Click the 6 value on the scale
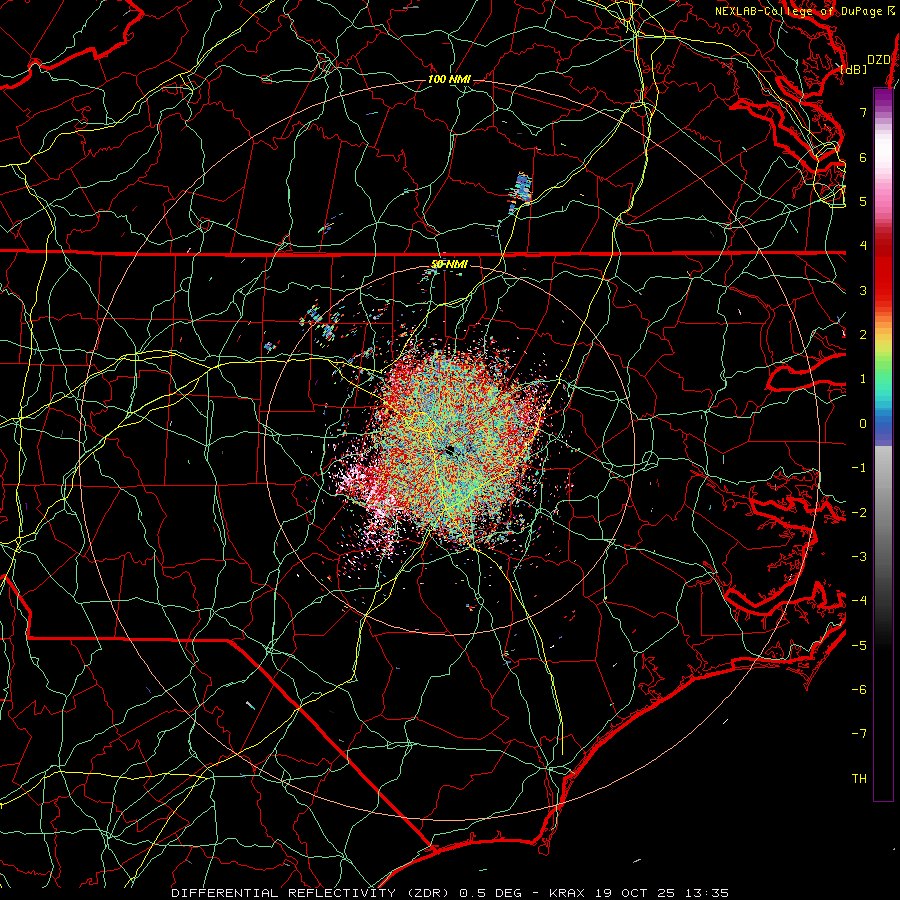Screen dimensions: 900x900 (x=863, y=157)
